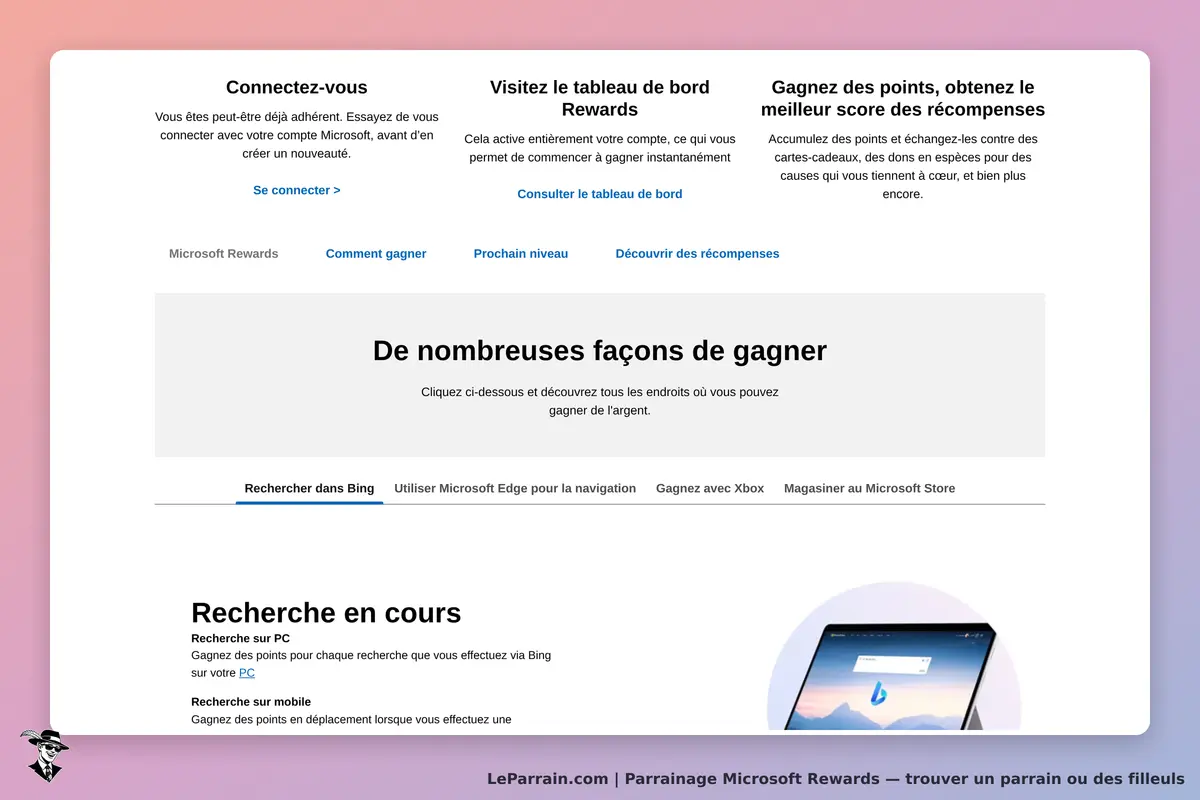Click the tablet Bing illustration image
Screen dimensions: 1200x800
click(x=893, y=657)
